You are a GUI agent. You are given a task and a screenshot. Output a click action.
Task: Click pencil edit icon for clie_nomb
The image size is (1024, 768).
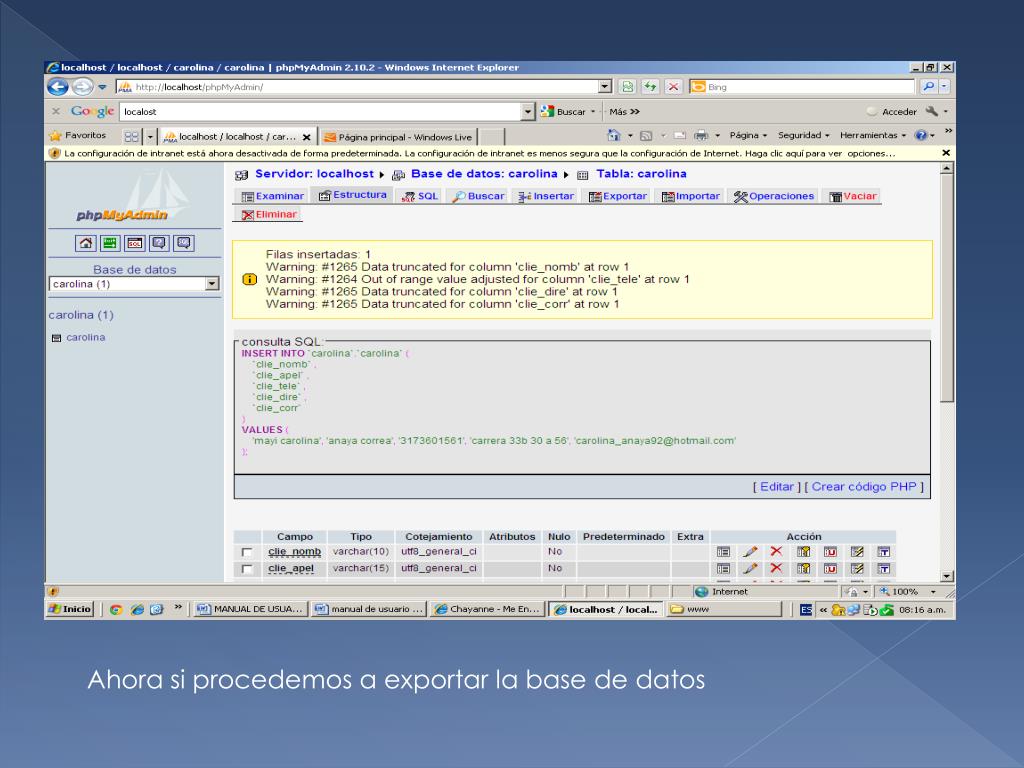750,552
